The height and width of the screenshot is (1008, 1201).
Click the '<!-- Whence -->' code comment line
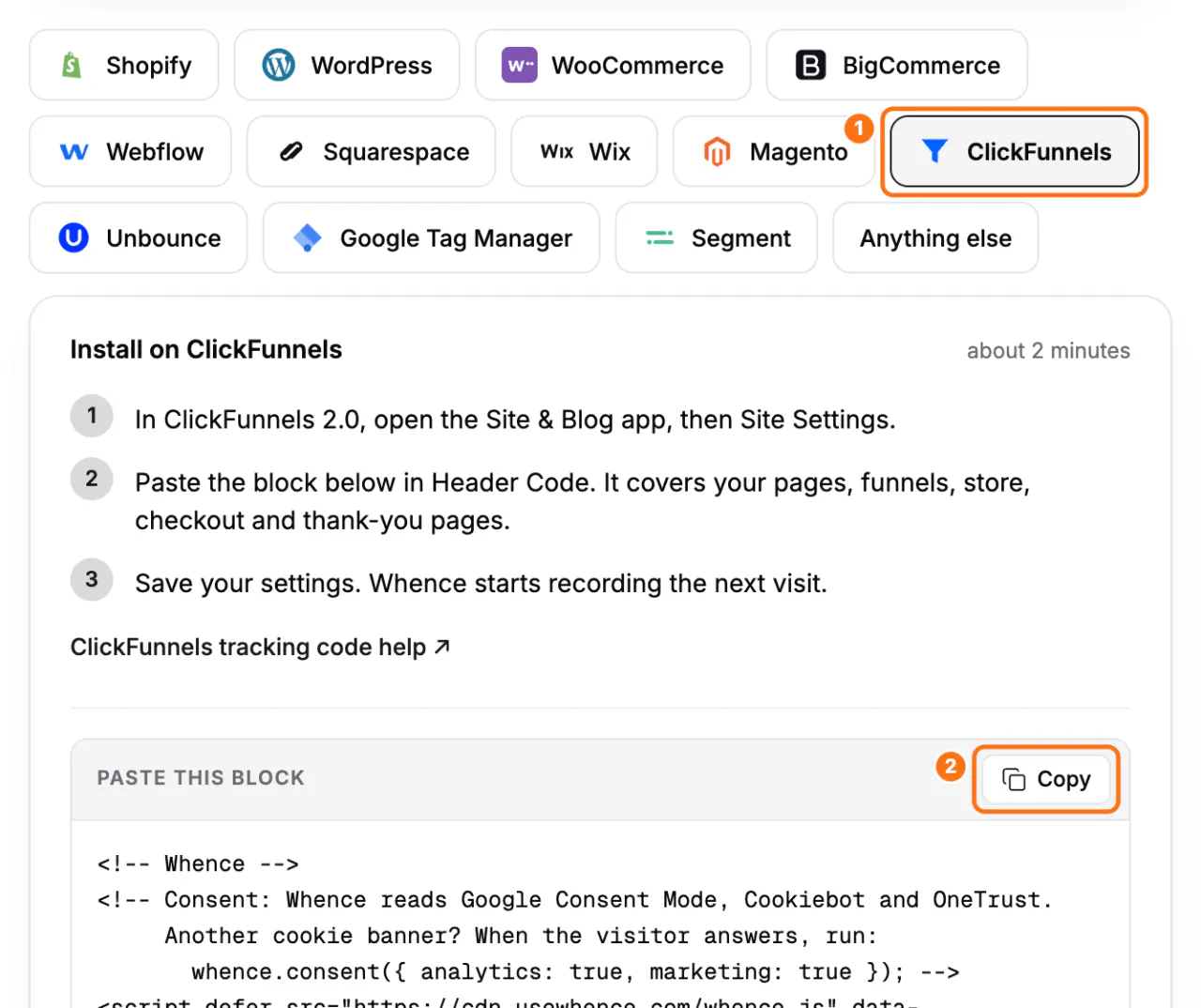[198, 863]
